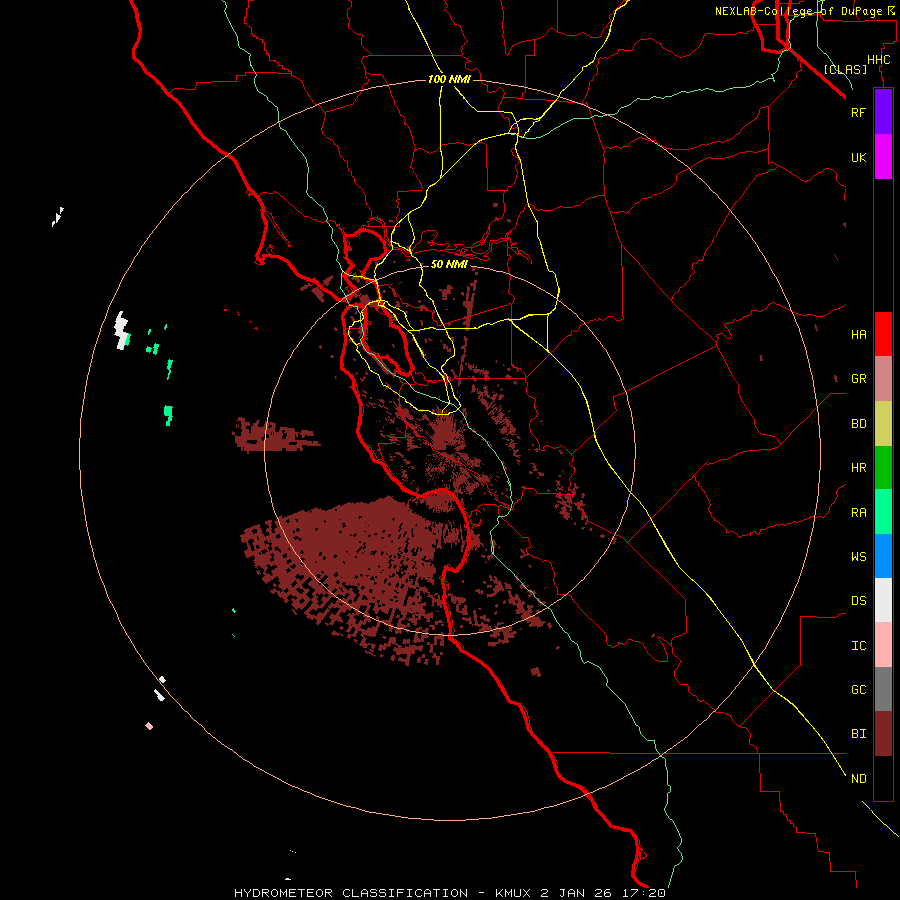Click the purple RF color swatch in legend
This screenshot has height=900, width=900.
coord(883,112)
